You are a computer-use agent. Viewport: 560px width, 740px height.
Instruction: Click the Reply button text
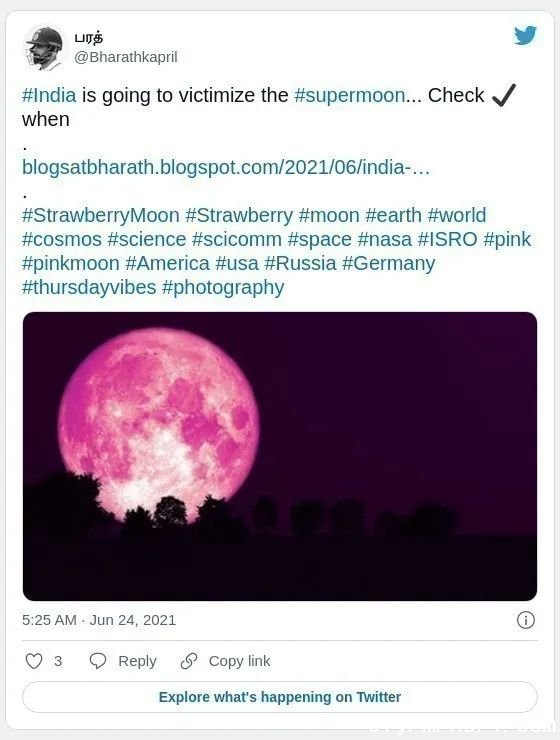click(x=137, y=661)
